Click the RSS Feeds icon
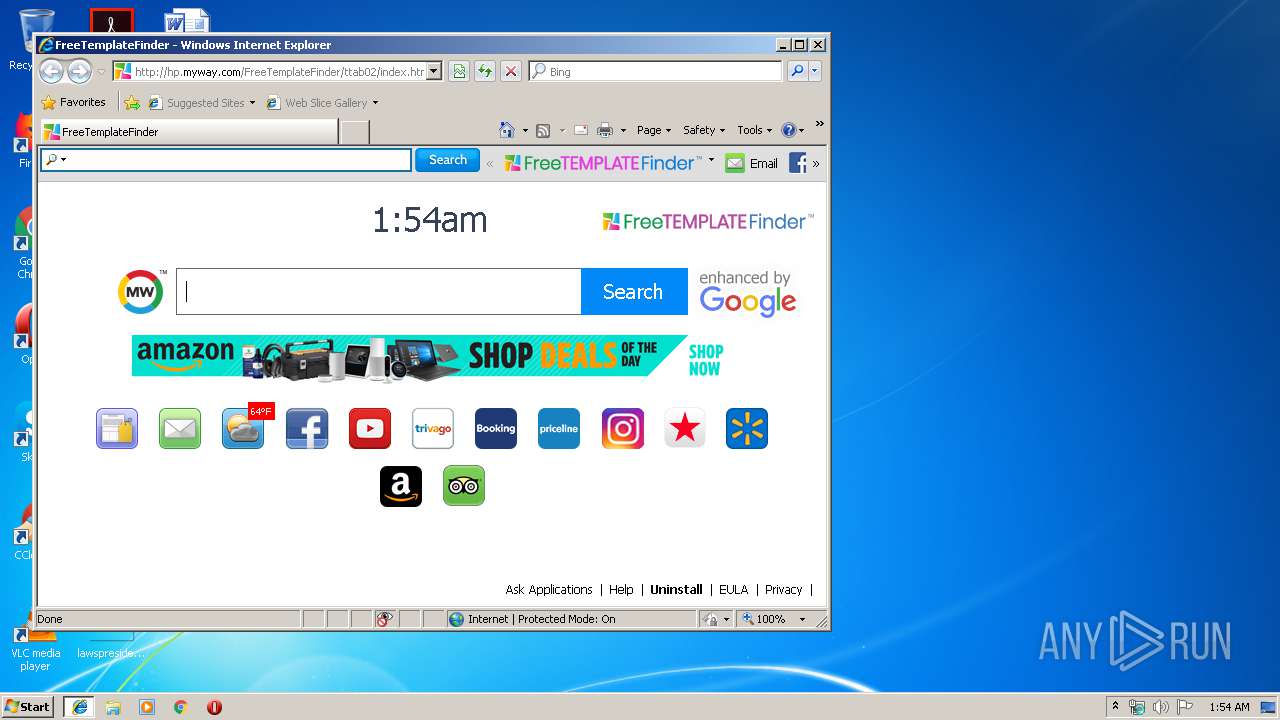The image size is (1280, 720). coord(543,130)
